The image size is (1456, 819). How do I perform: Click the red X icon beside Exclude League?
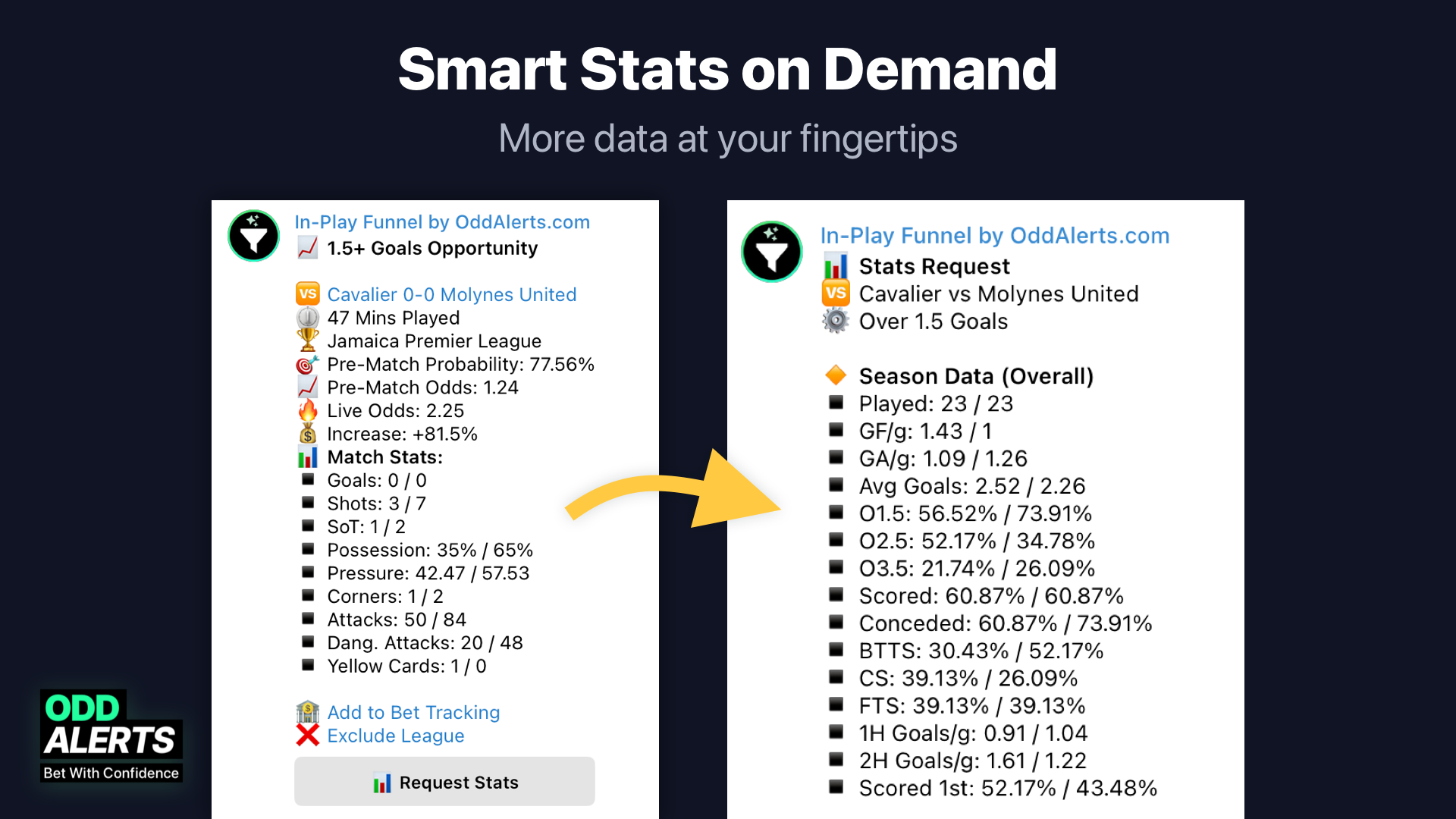[307, 735]
